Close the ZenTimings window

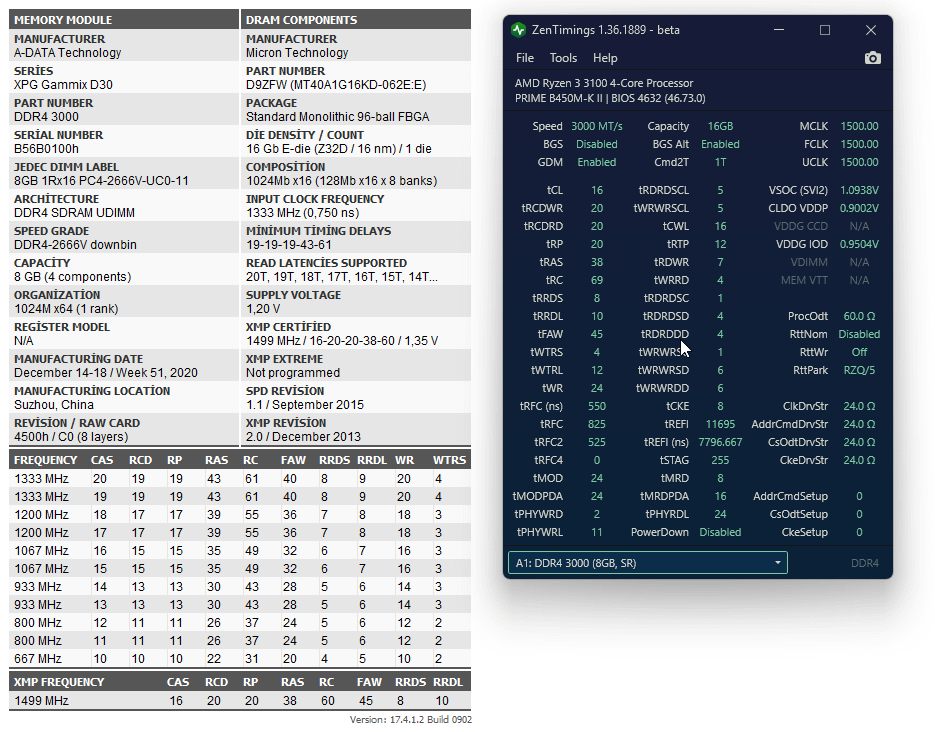click(871, 30)
